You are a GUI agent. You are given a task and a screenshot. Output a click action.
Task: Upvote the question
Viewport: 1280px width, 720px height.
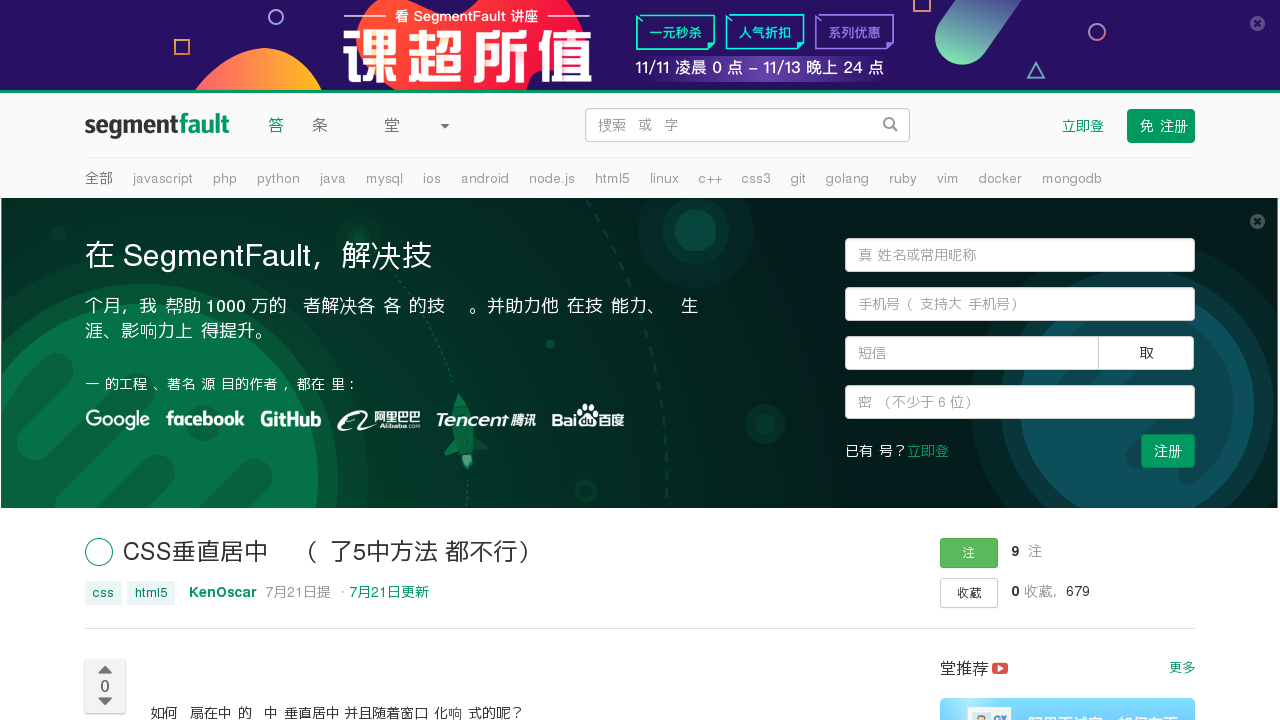(x=105, y=669)
